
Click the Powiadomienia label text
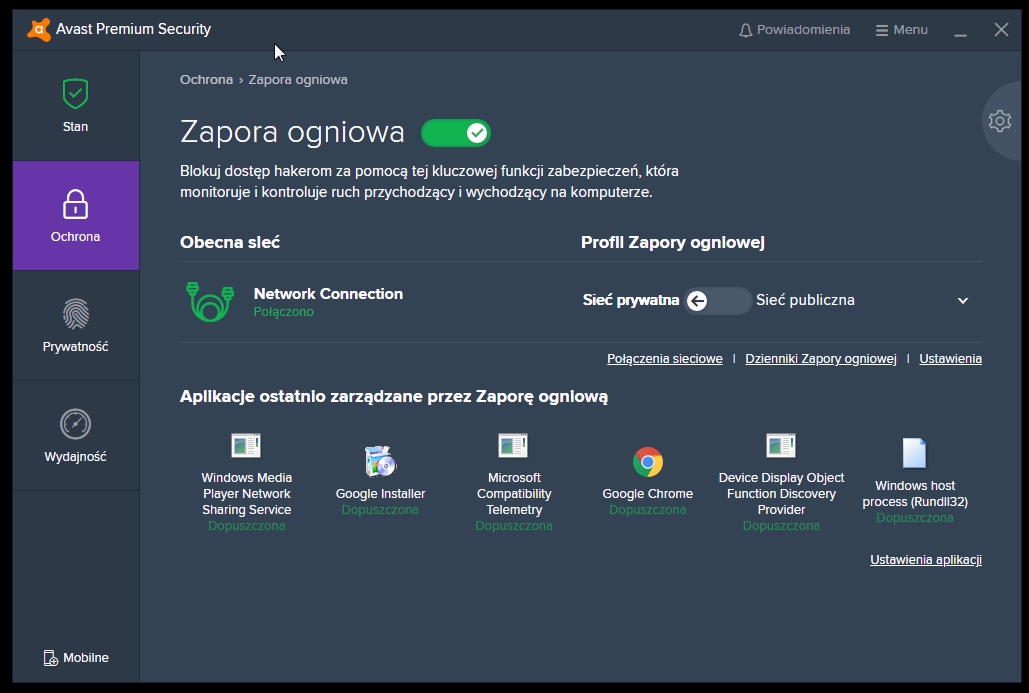tap(803, 30)
